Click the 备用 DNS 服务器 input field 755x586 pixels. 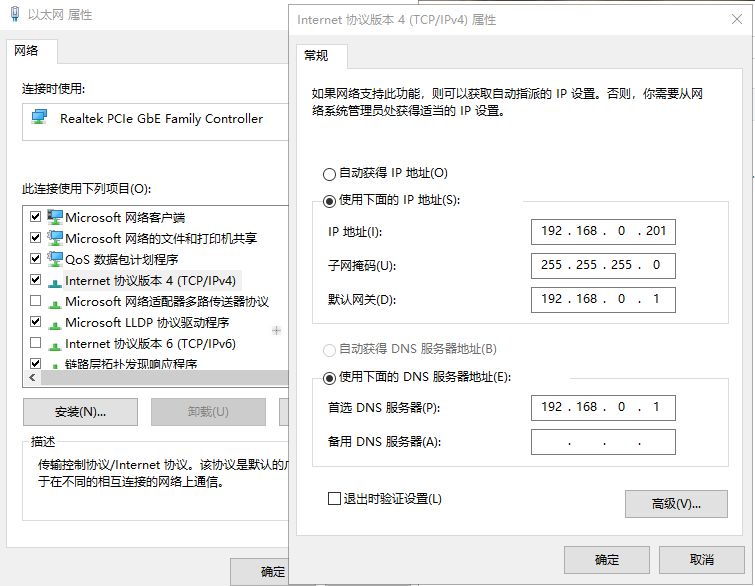603,442
